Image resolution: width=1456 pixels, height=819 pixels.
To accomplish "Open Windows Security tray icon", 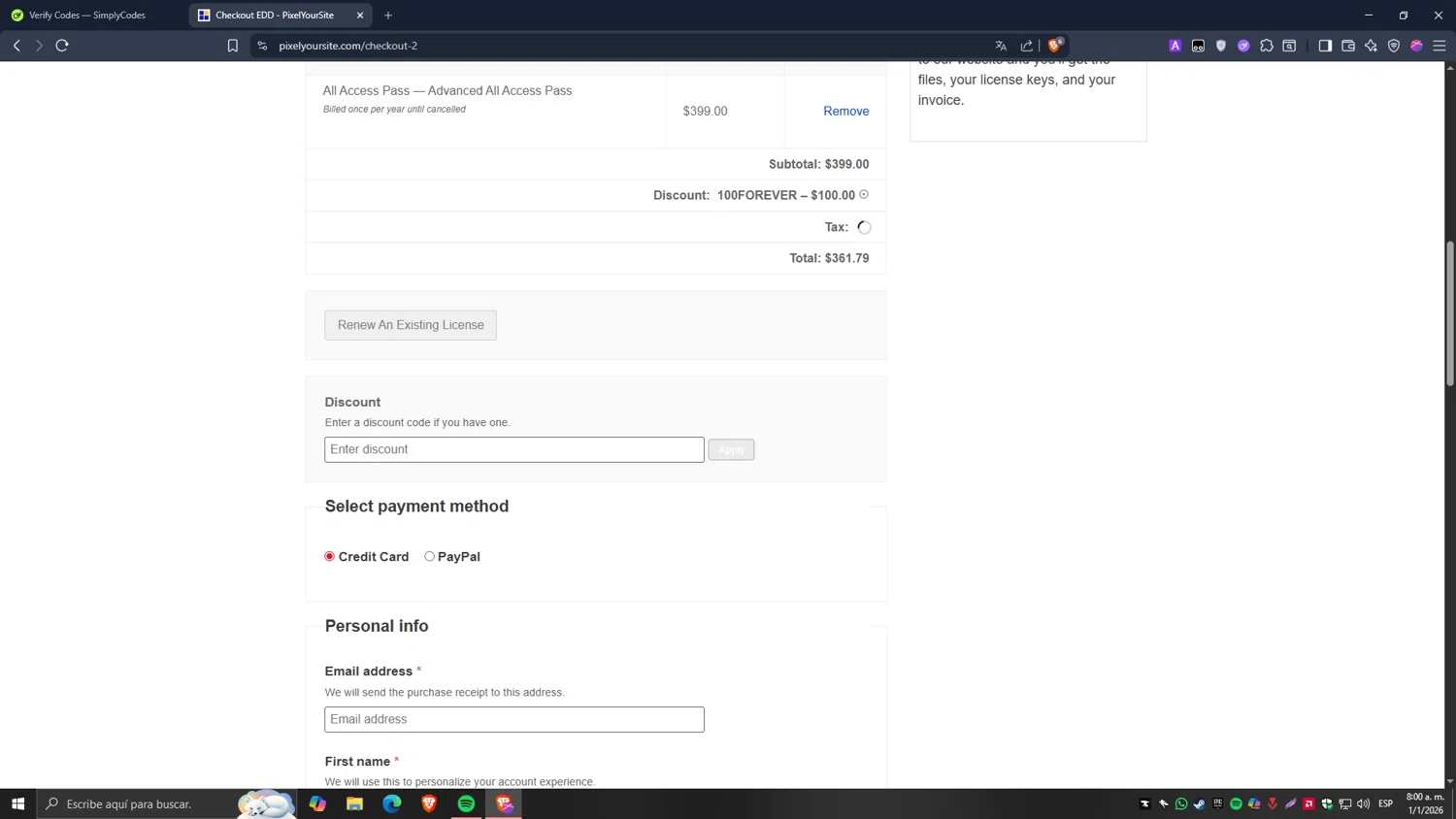I will point(1327,803).
